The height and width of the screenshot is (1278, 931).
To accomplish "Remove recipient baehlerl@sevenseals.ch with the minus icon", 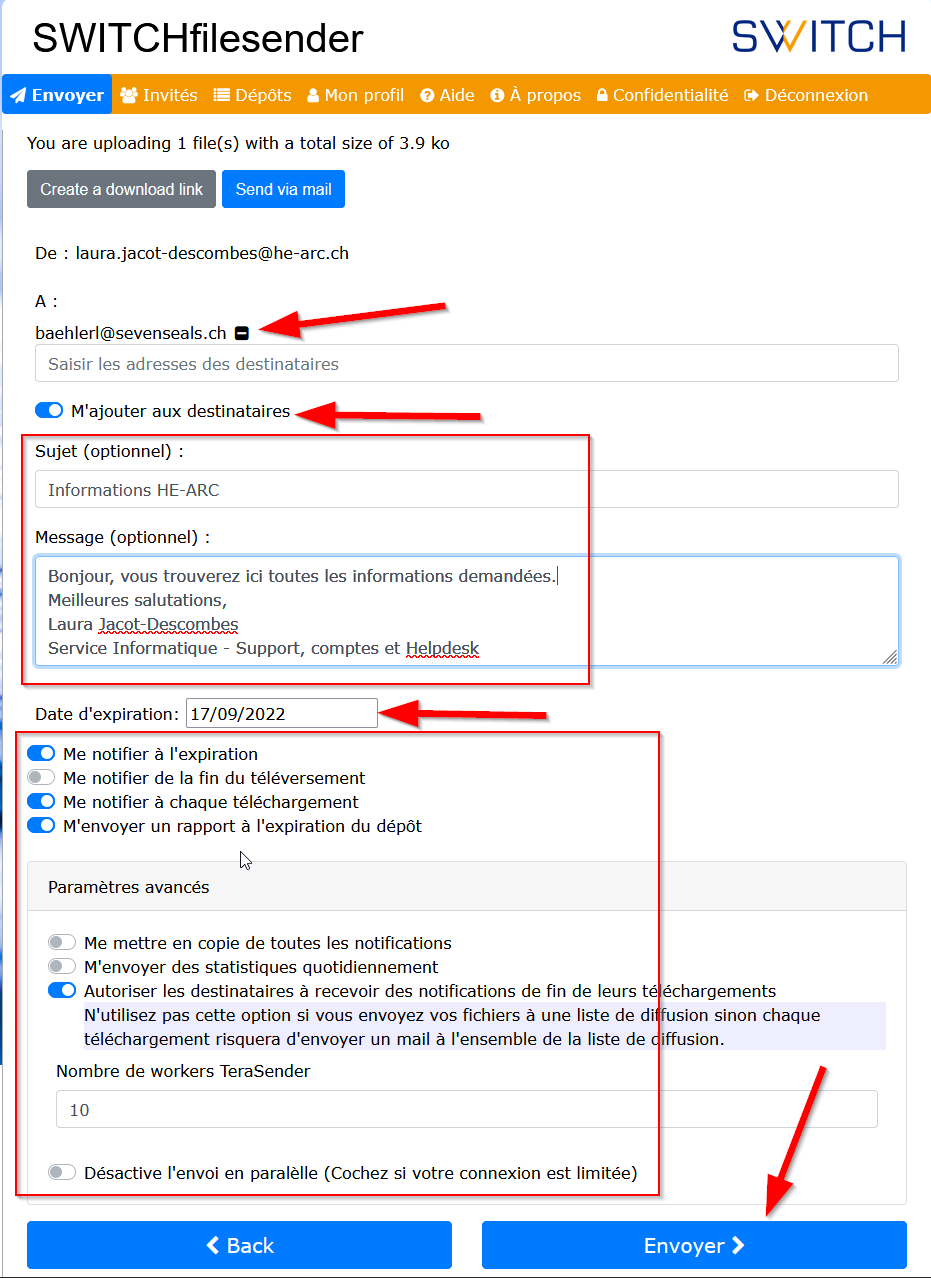I will (242, 333).
